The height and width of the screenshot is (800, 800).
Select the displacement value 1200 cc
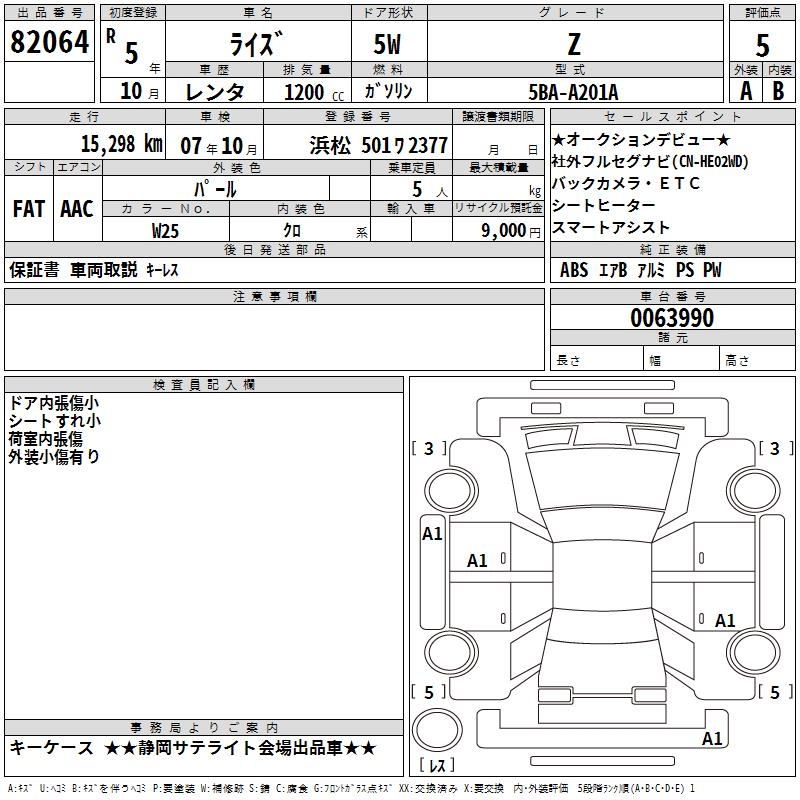pos(314,92)
